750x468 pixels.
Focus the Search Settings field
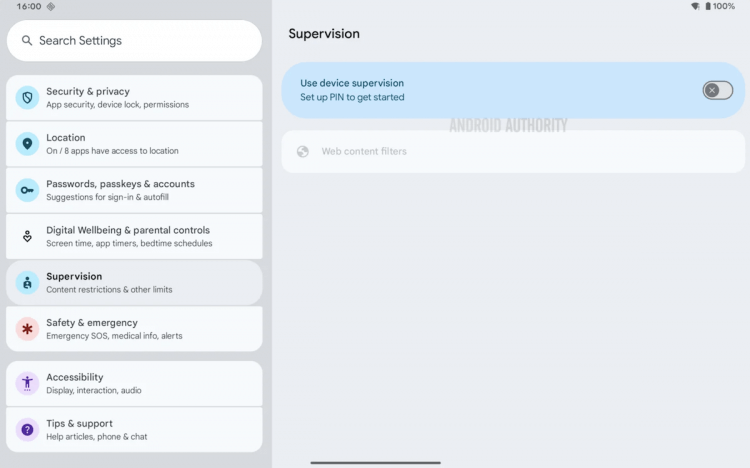(x=134, y=41)
